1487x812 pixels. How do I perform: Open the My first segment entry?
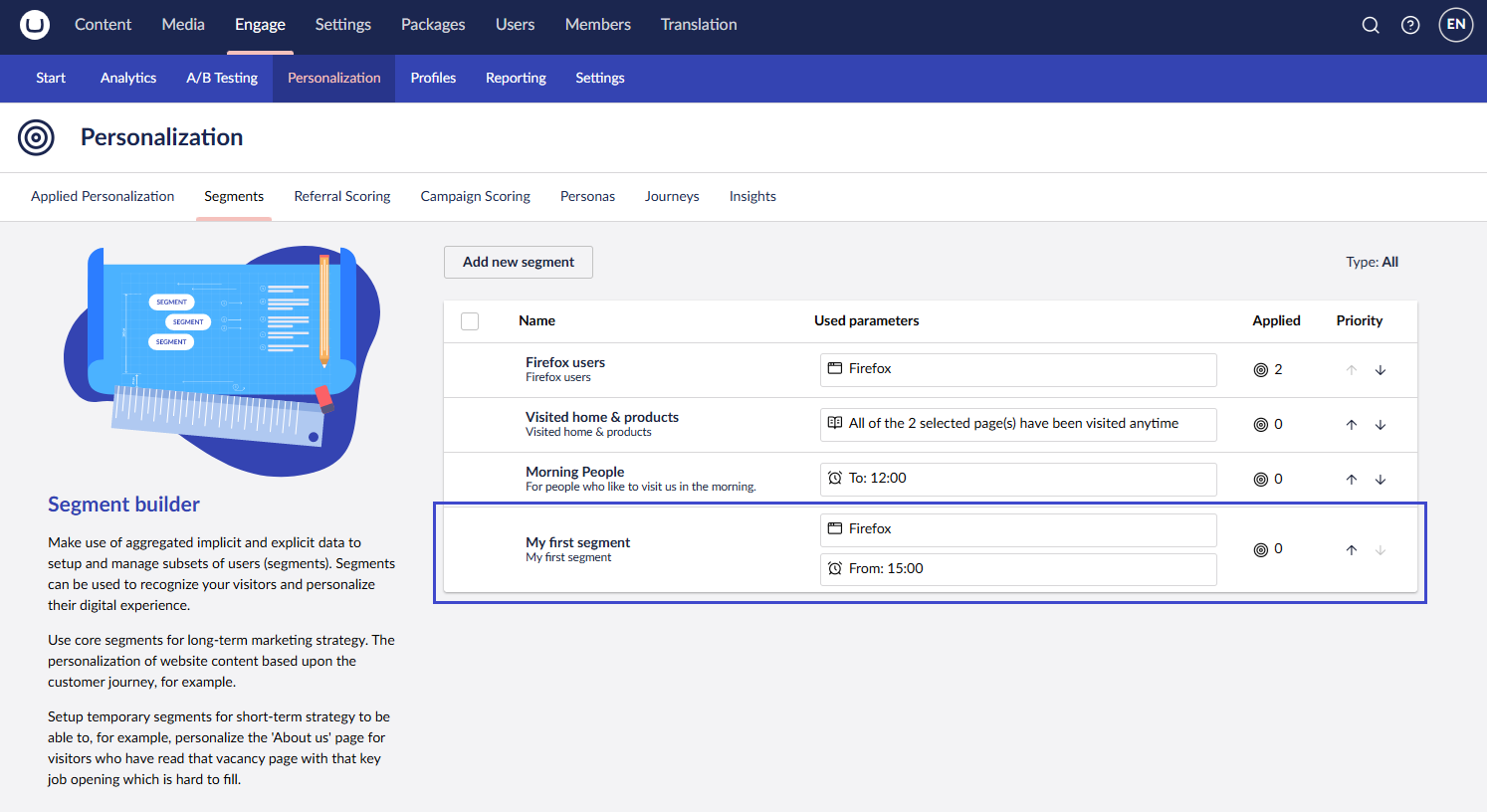coord(578,542)
